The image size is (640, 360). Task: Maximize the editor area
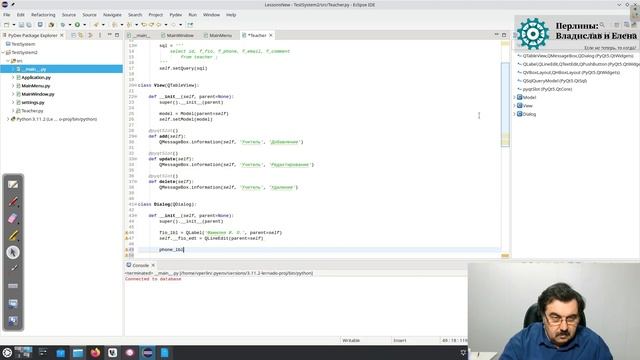pos(504,35)
